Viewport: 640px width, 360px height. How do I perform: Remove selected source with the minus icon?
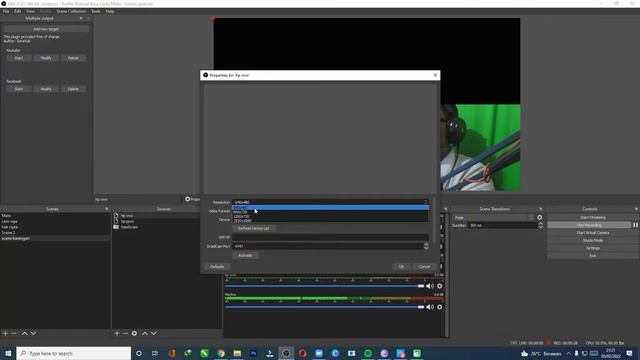pos(125,333)
